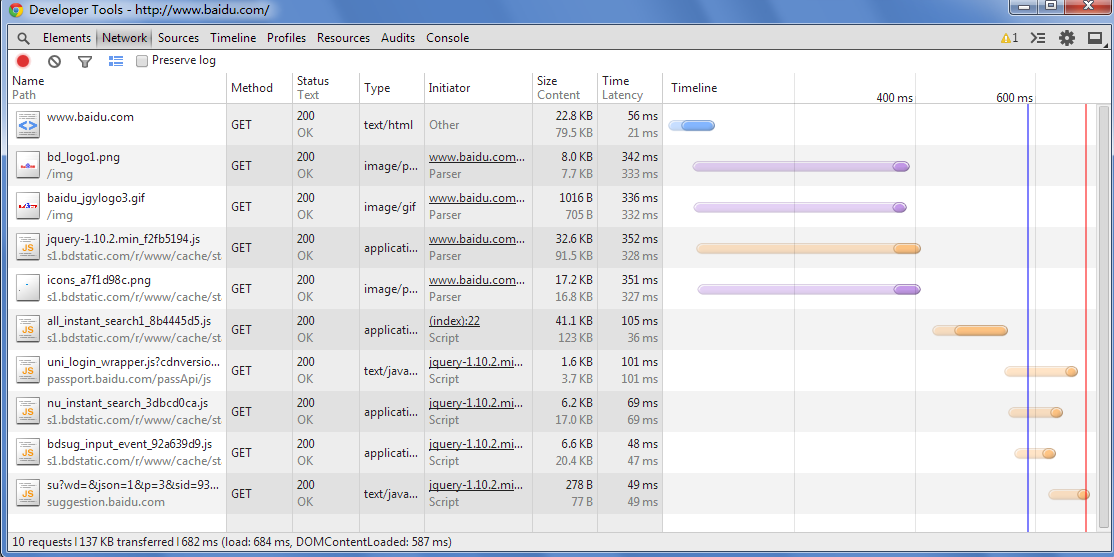Open the Timeline panel tab
The width and height of the screenshot is (1114, 557).
(233, 38)
